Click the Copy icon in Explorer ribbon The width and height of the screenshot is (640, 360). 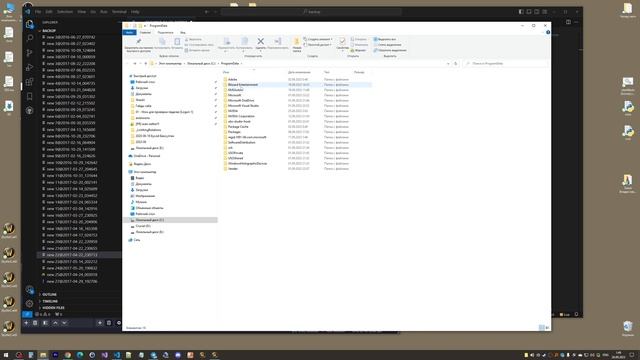point(162,42)
